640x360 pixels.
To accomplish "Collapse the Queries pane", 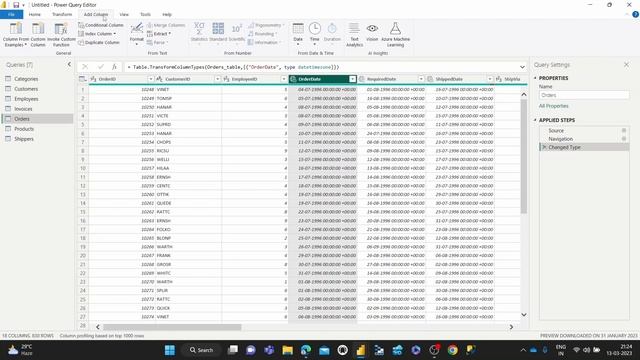I will click(x=69, y=64).
